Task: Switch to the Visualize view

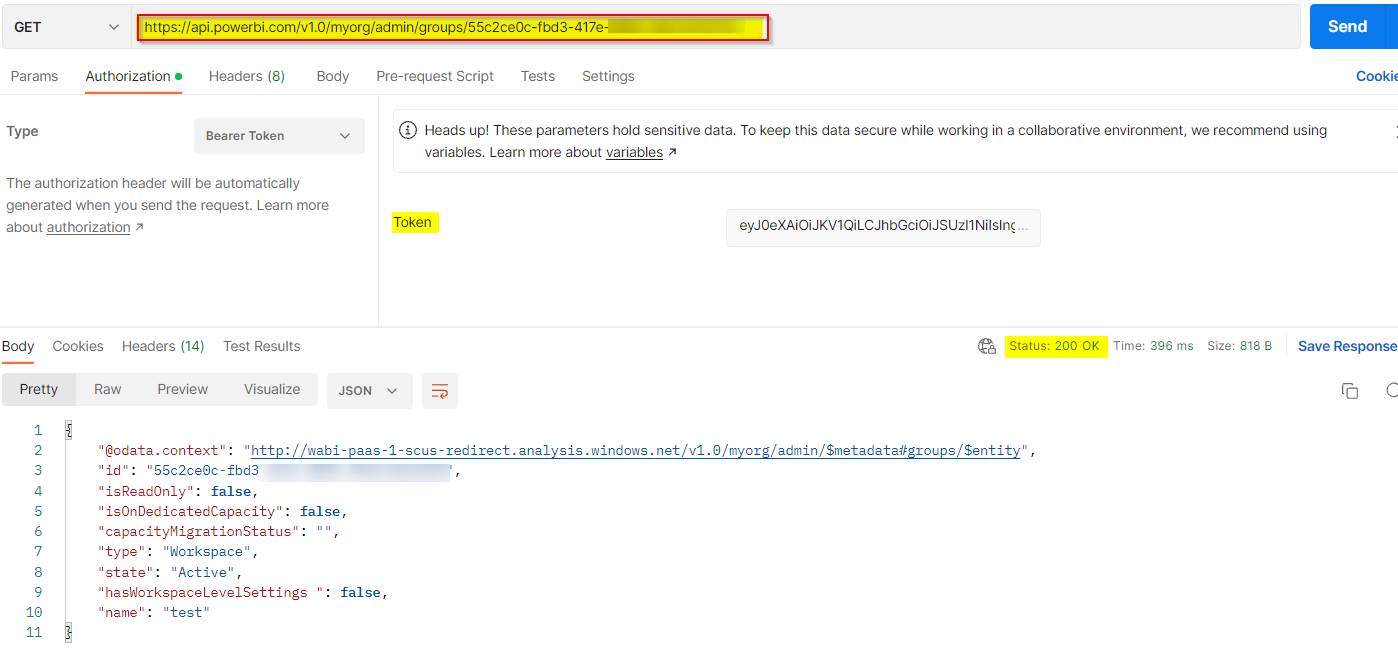Action: click(x=272, y=390)
